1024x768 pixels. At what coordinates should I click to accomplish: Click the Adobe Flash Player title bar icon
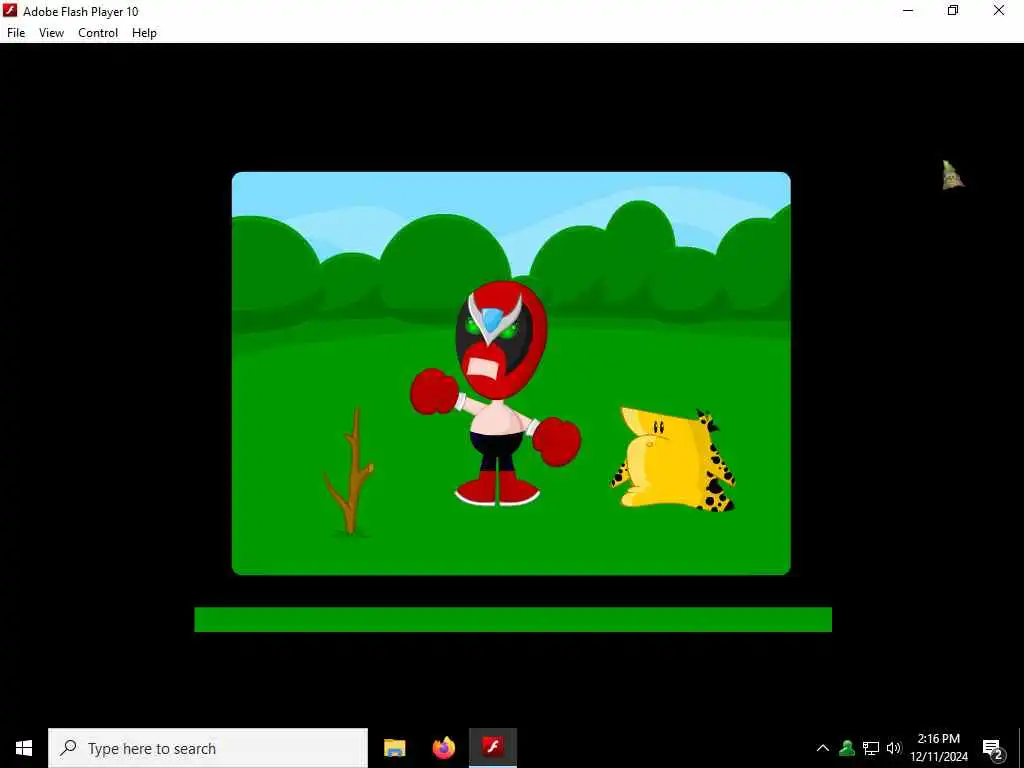tap(10, 10)
